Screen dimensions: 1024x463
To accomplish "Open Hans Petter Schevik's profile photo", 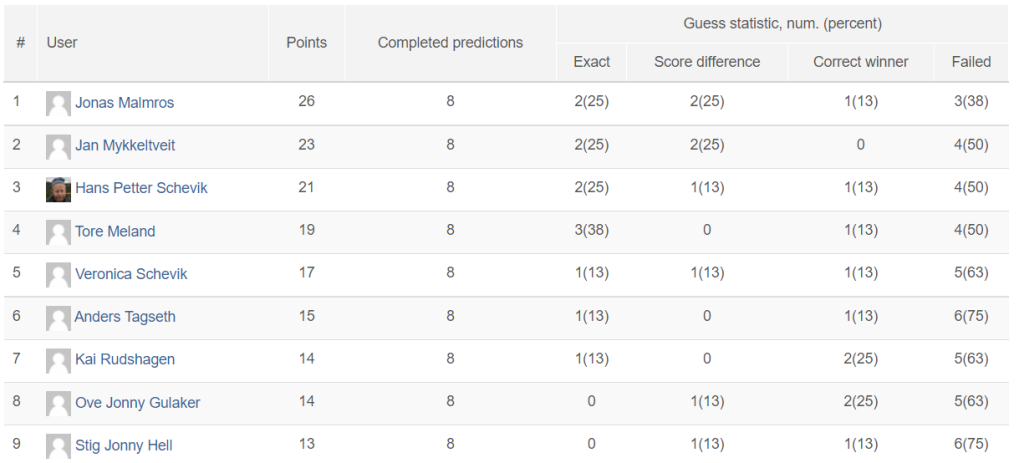I will (58, 189).
